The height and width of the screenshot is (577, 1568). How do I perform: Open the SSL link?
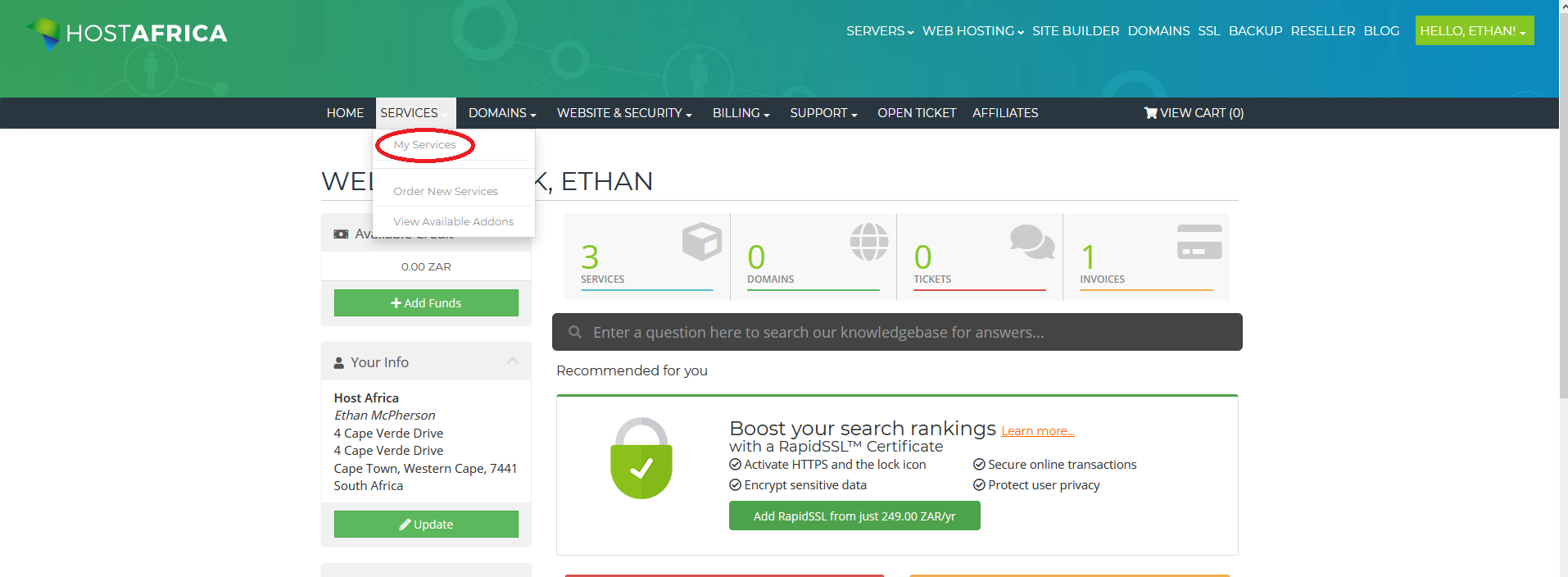coord(1209,31)
